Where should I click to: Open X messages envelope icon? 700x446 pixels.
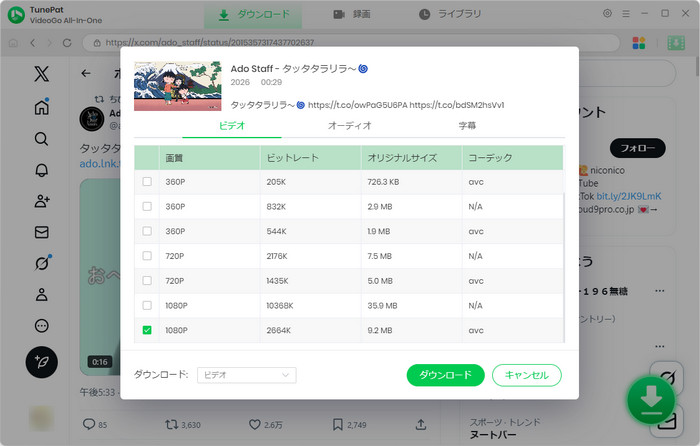click(x=42, y=232)
